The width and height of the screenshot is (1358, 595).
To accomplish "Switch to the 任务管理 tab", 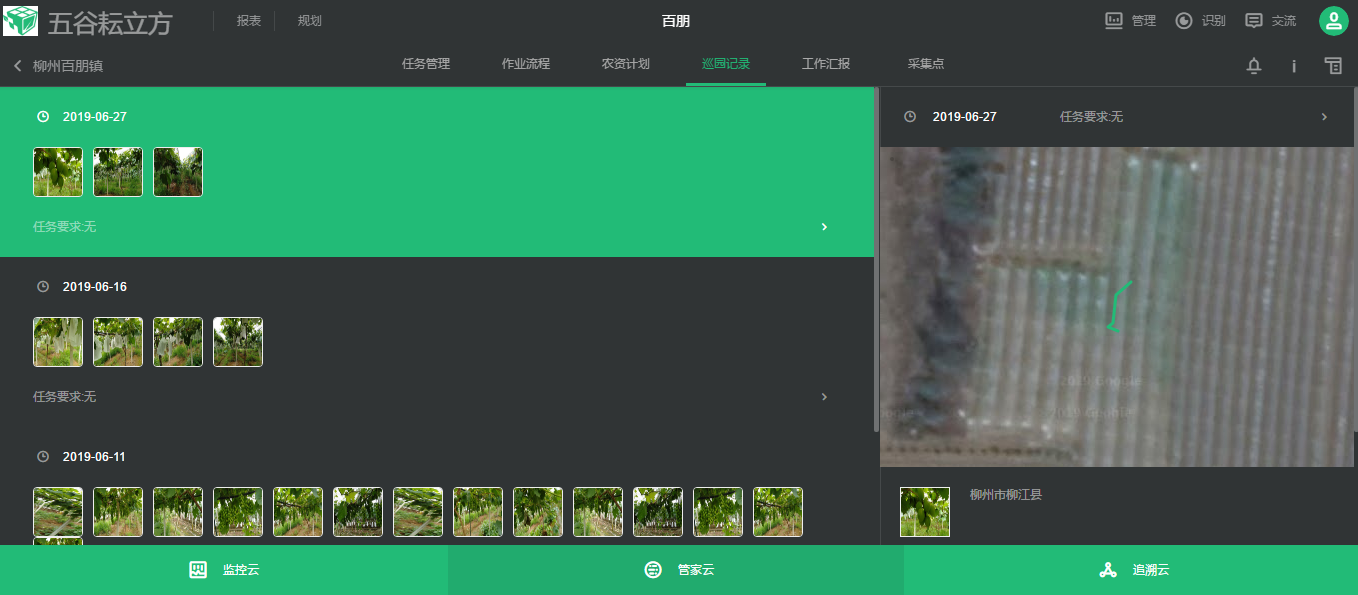I will point(424,62).
